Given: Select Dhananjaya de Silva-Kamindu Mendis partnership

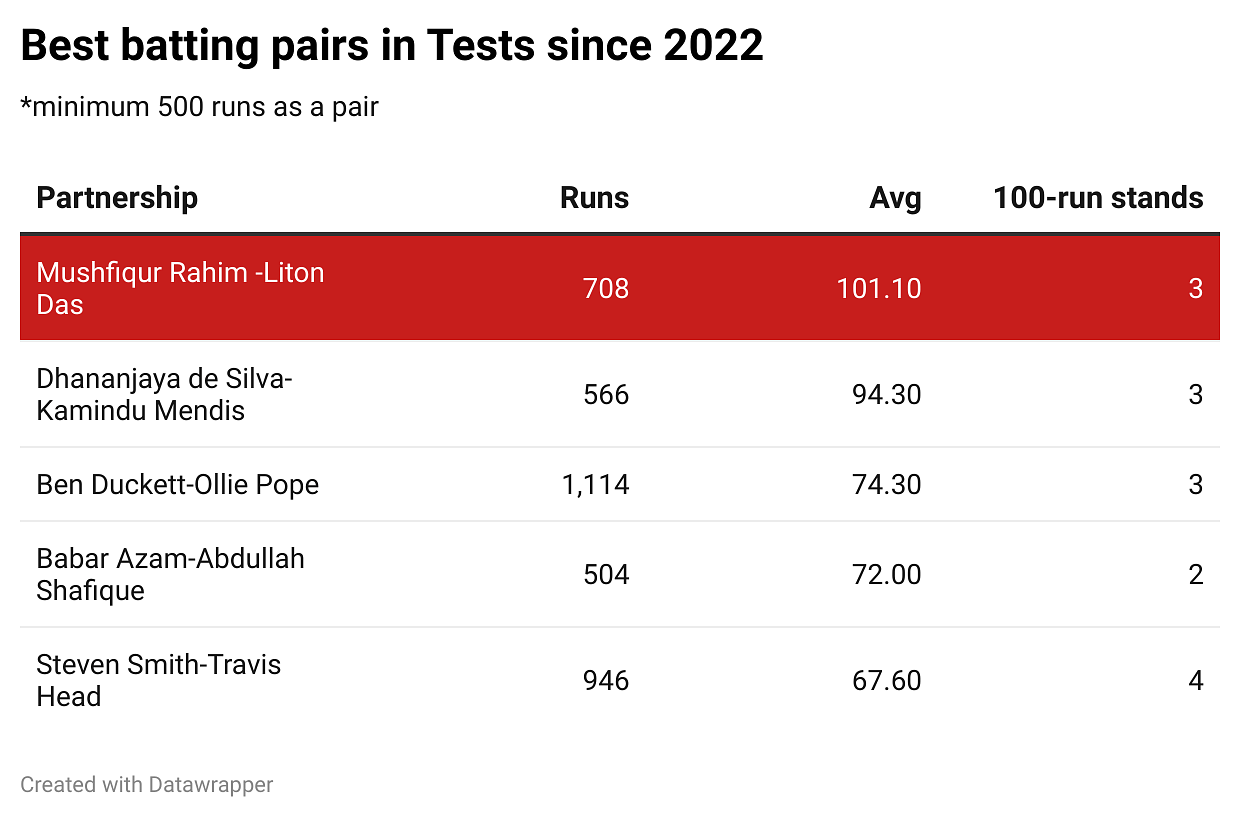Looking at the screenshot, I should click(x=164, y=394).
